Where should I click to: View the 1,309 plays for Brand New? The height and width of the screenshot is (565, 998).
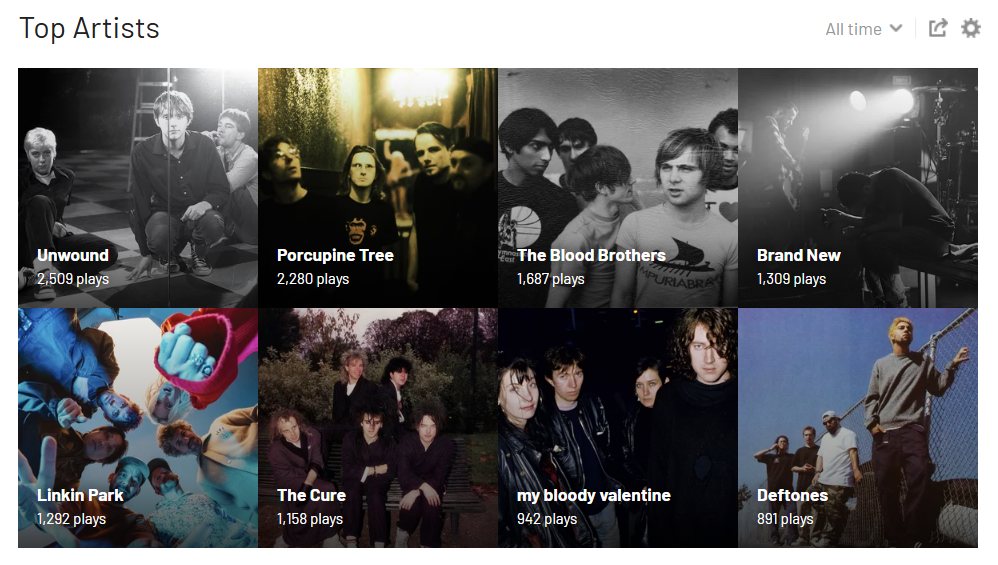coord(791,279)
